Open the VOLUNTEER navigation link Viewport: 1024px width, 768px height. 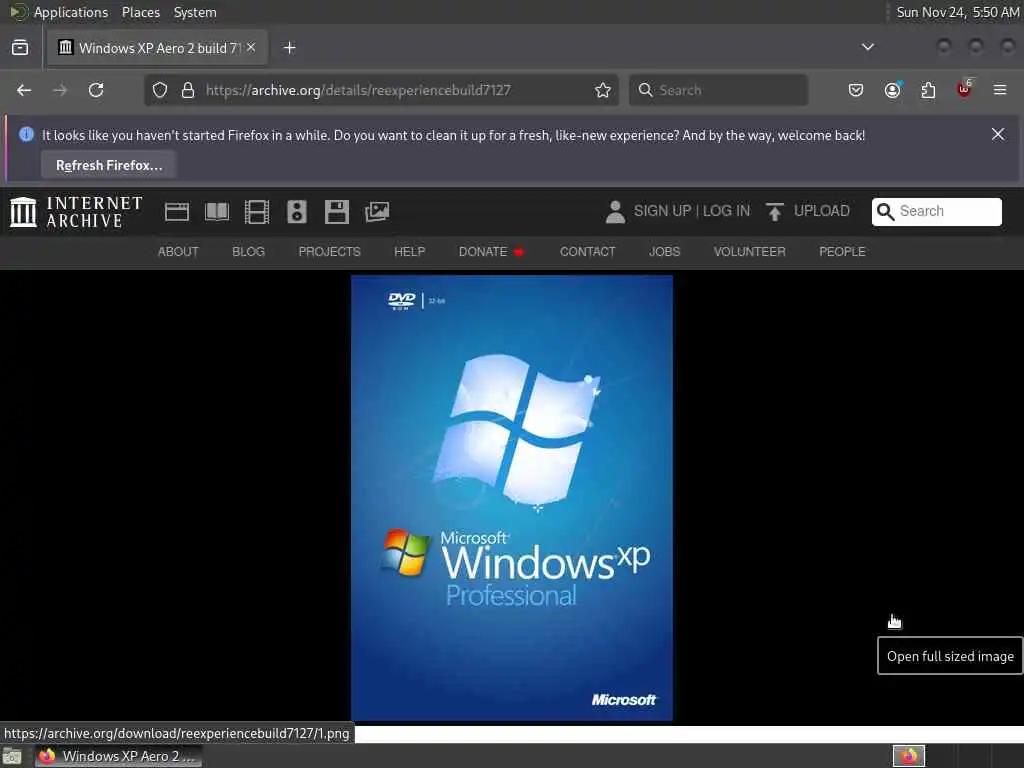coord(750,251)
